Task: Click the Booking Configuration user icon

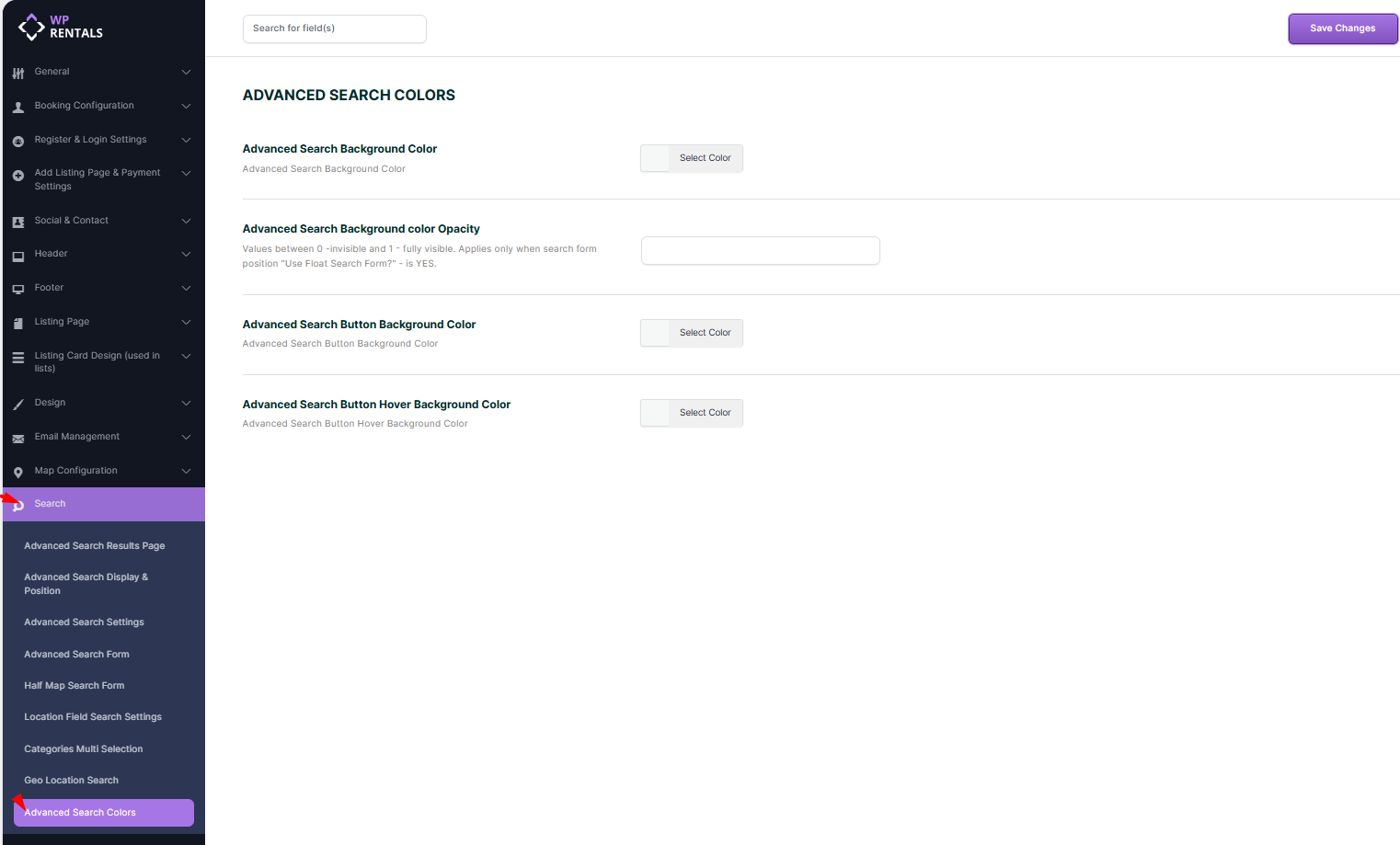Action: point(18,107)
